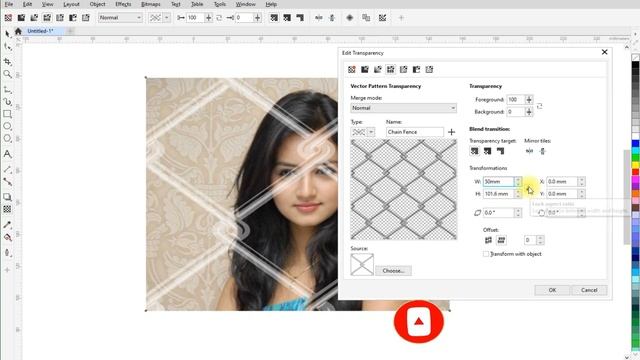Open pattern Type dropdown in dialog
Screen dimensions: 640x360
point(371,132)
